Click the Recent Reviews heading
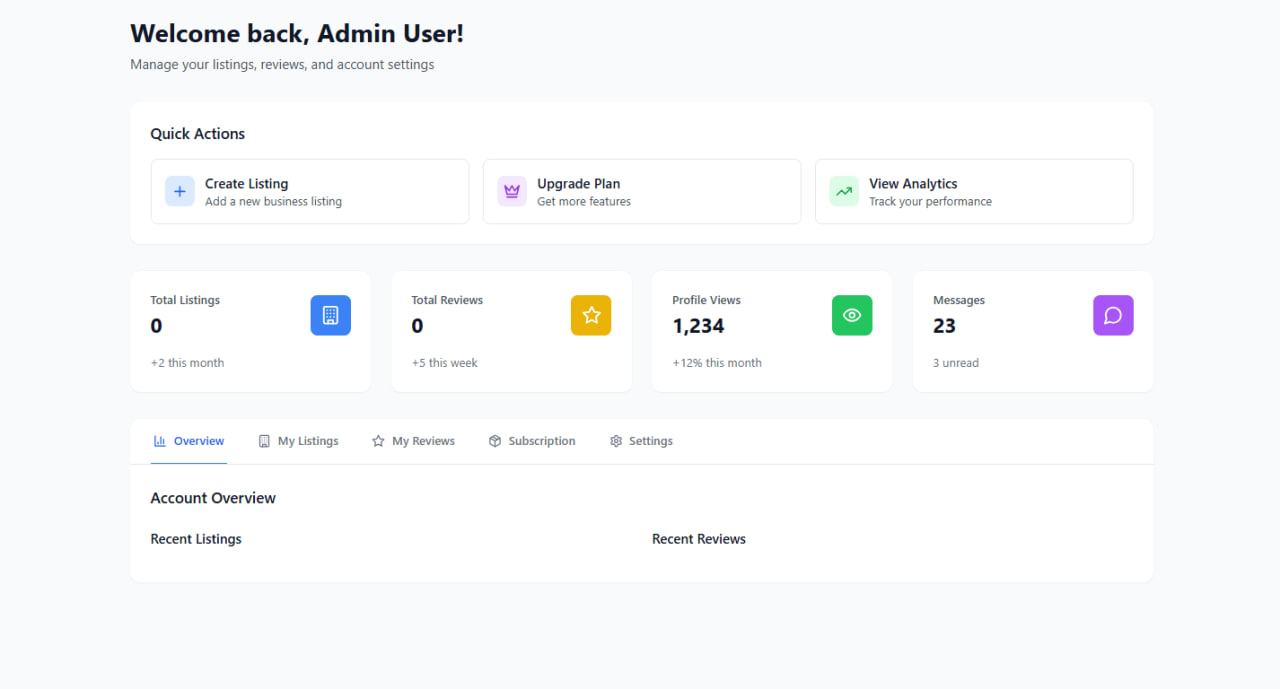The image size is (1280, 689). pyautogui.click(x=699, y=539)
